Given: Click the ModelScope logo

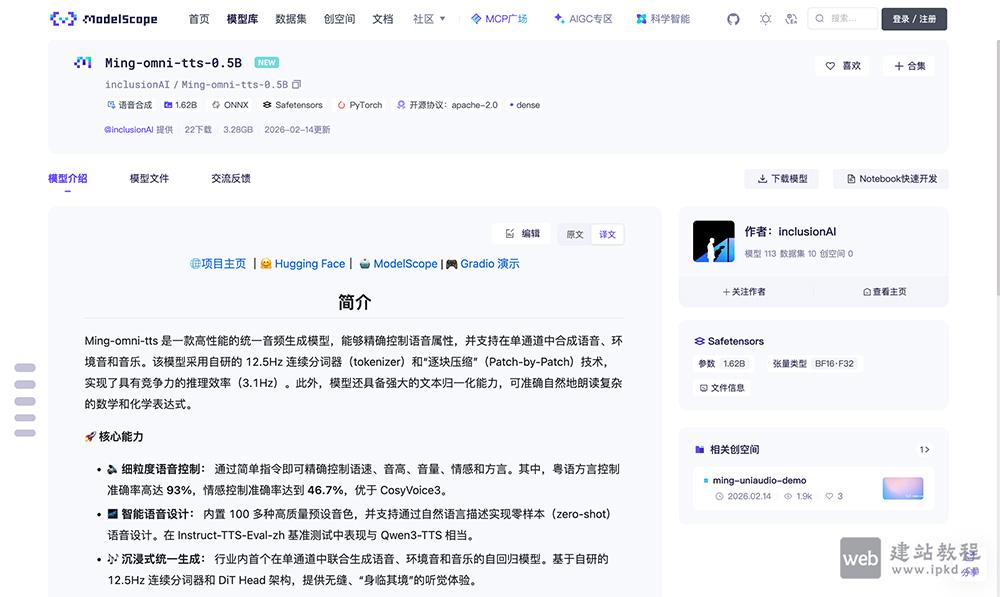Looking at the screenshot, I should (x=62, y=18).
